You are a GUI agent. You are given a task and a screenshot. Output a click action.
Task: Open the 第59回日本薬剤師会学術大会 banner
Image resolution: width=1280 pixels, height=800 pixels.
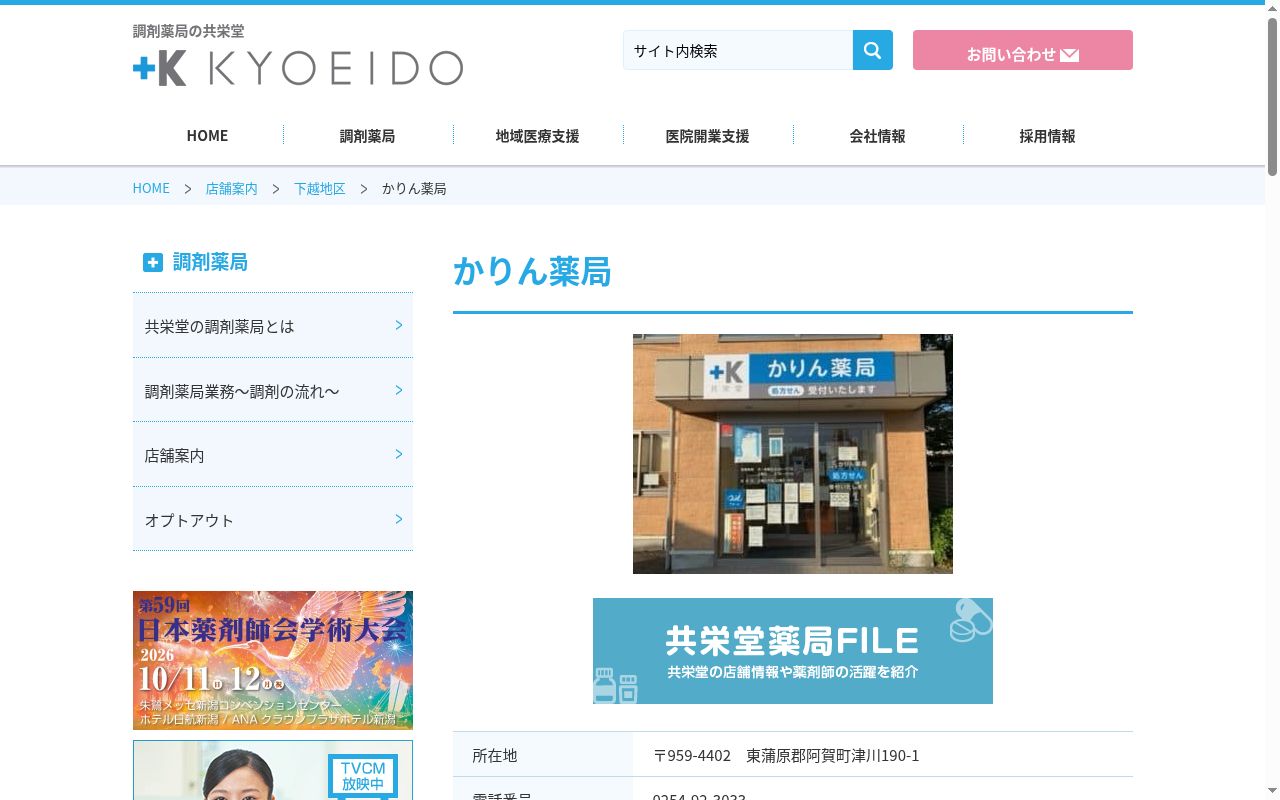click(273, 660)
